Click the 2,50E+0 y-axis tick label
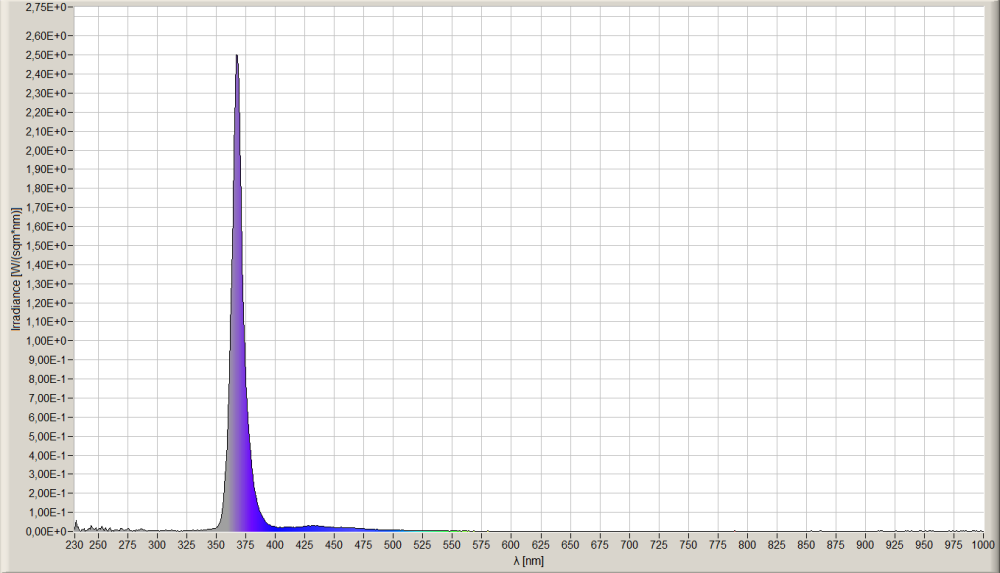This screenshot has width=1000, height=573. click(x=46, y=55)
